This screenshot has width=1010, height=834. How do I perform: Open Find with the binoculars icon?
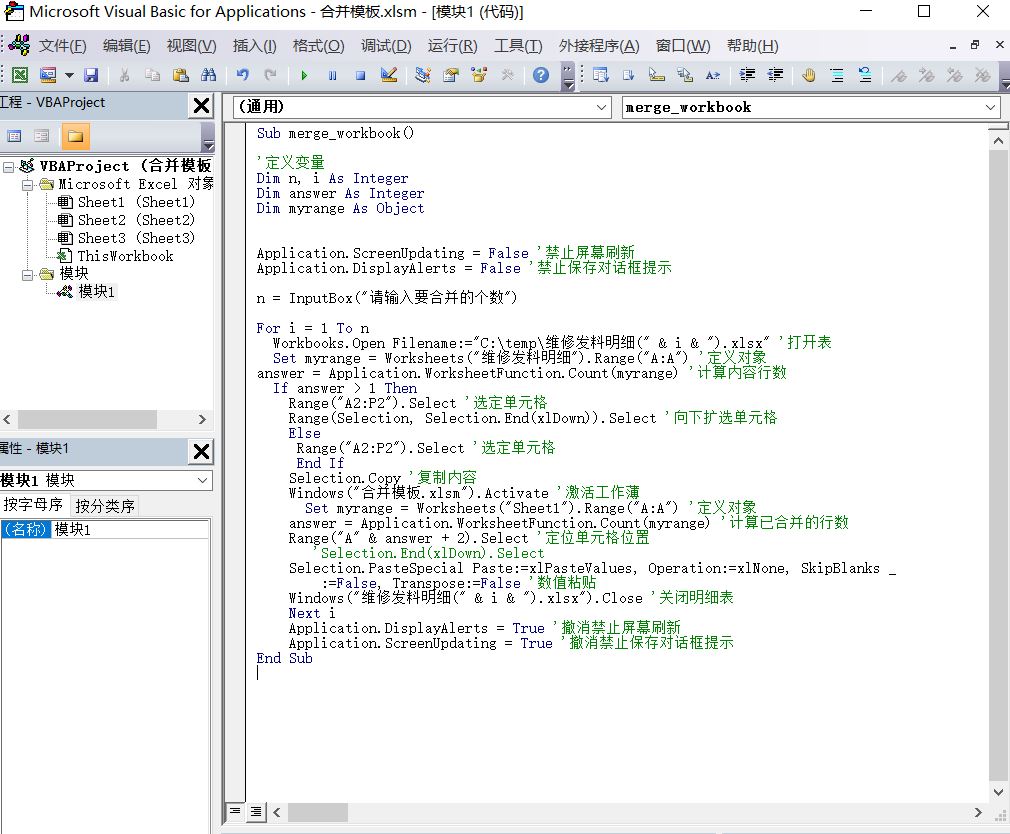click(208, 75)
